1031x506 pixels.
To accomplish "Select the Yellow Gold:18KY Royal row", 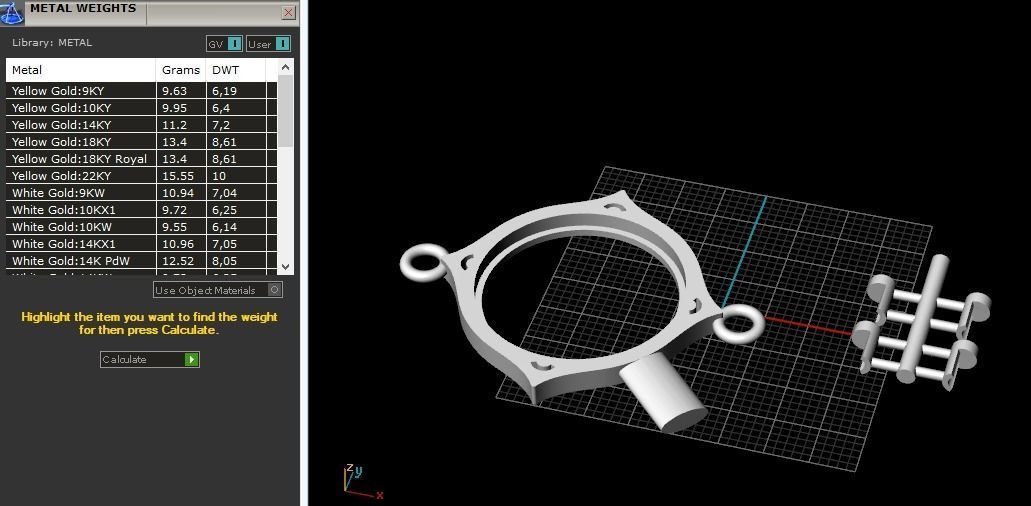I will pos(141,159).
